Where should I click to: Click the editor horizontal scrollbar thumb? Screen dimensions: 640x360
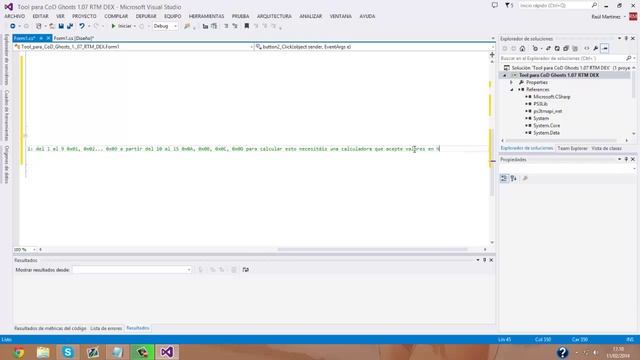point(372,249)
